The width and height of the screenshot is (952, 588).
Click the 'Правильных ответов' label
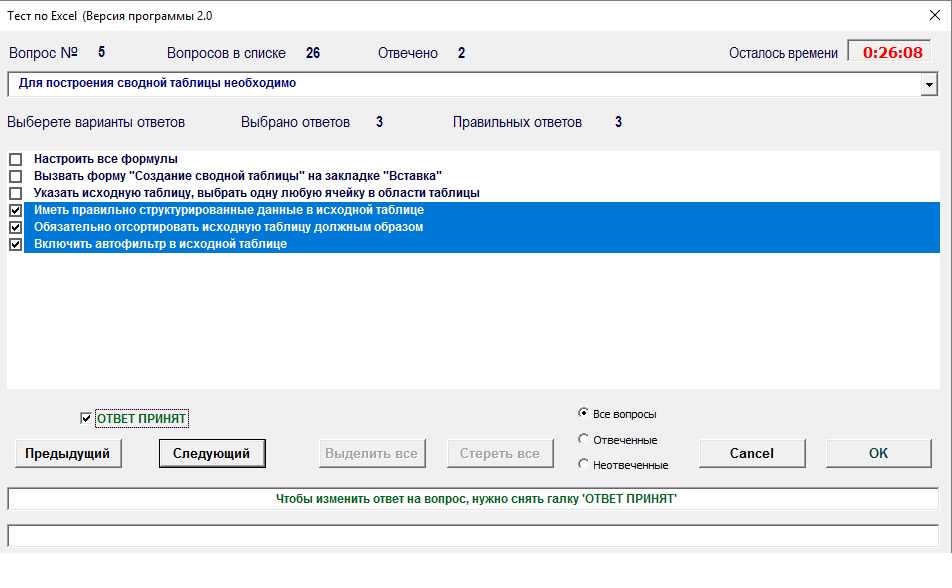[517, 122]
